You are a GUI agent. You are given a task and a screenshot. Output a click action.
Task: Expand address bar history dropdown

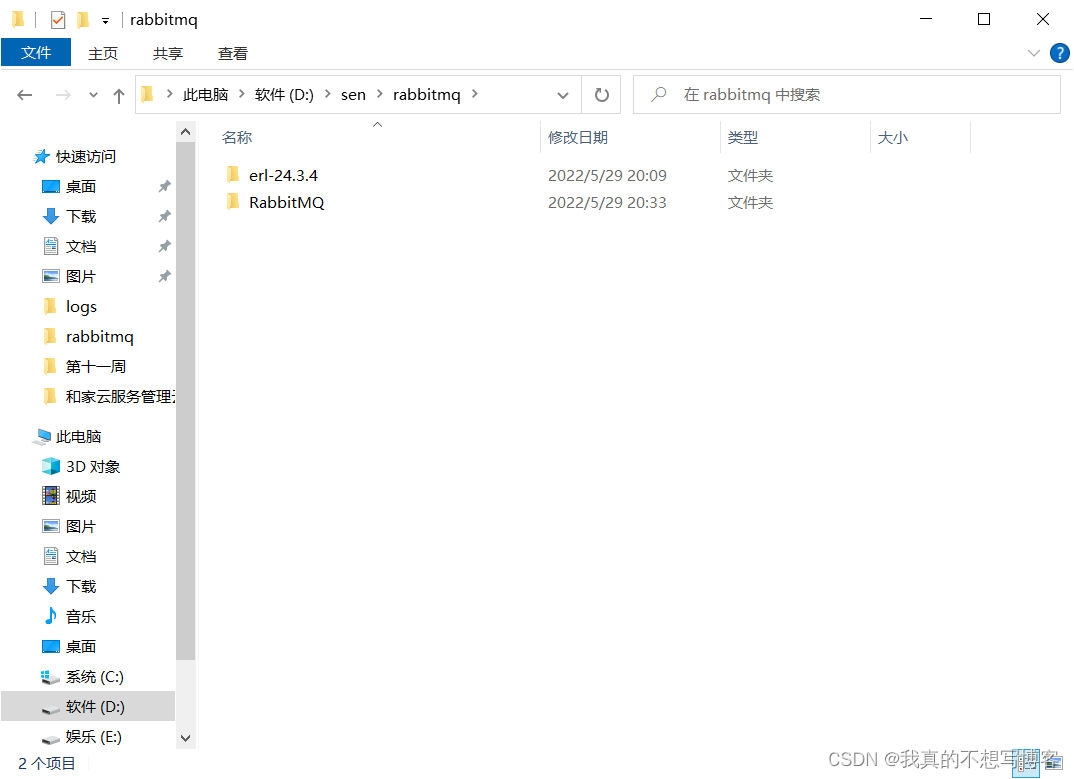pyautogui.click(x=563, y=95)
